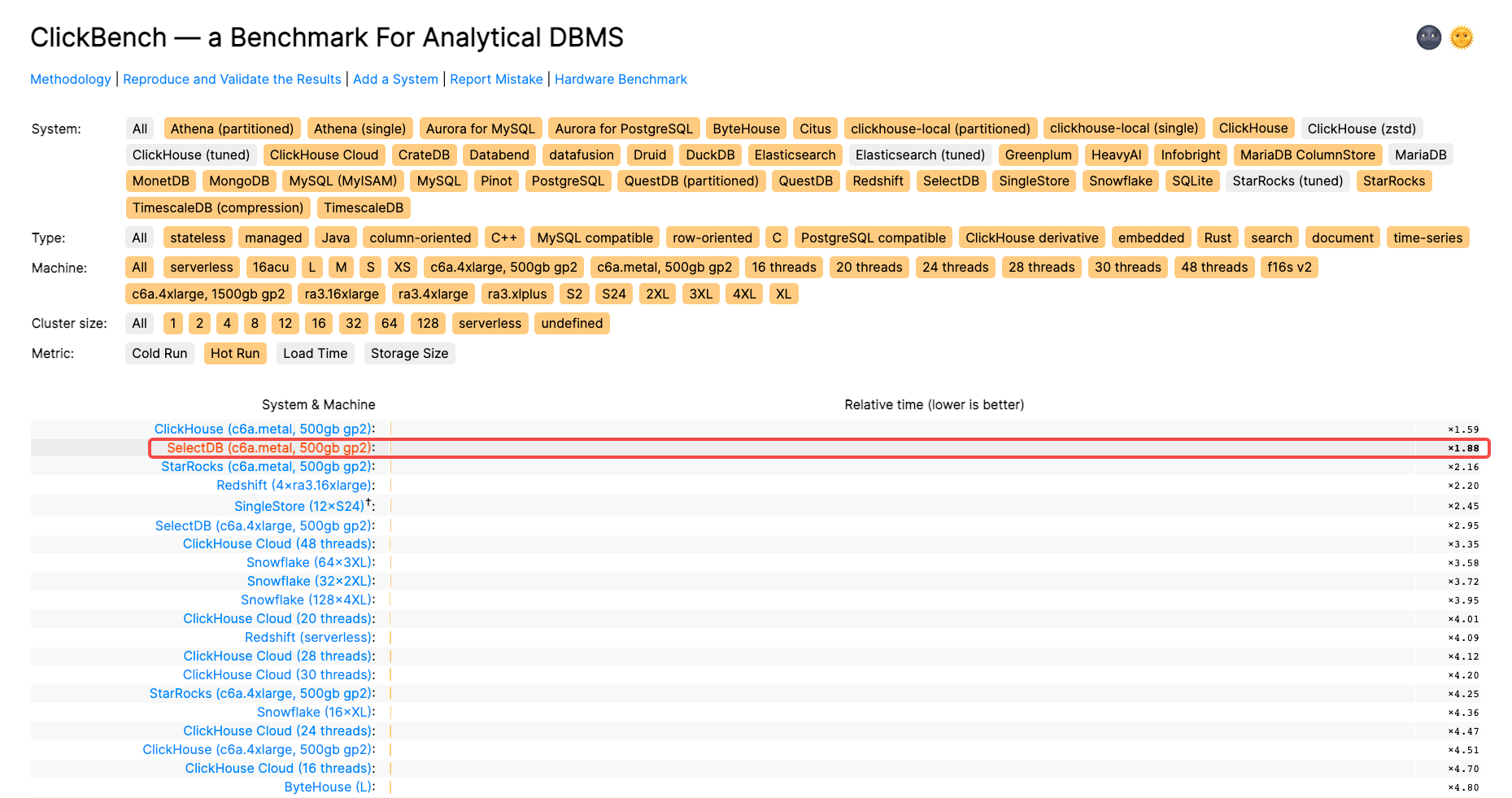Toggle the column-oriented type filter
This screenshot has width=1512, height=798.
tap(420, 238)
